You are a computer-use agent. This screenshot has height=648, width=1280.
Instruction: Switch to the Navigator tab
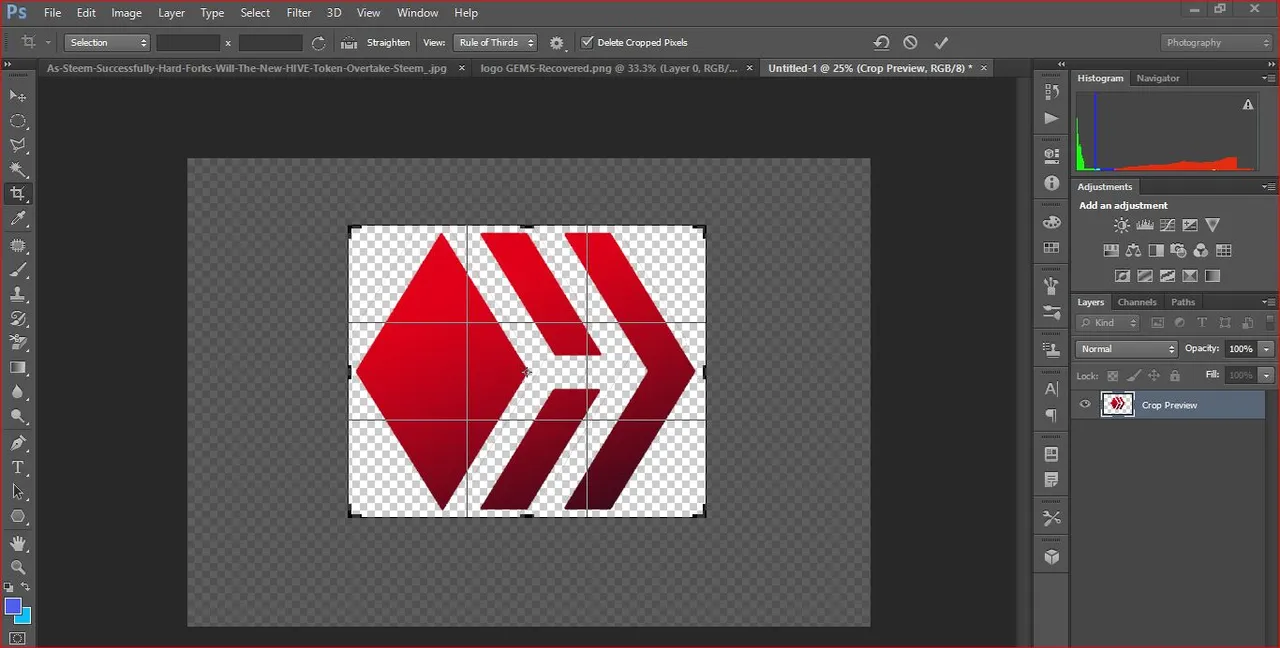[1158, 78]
